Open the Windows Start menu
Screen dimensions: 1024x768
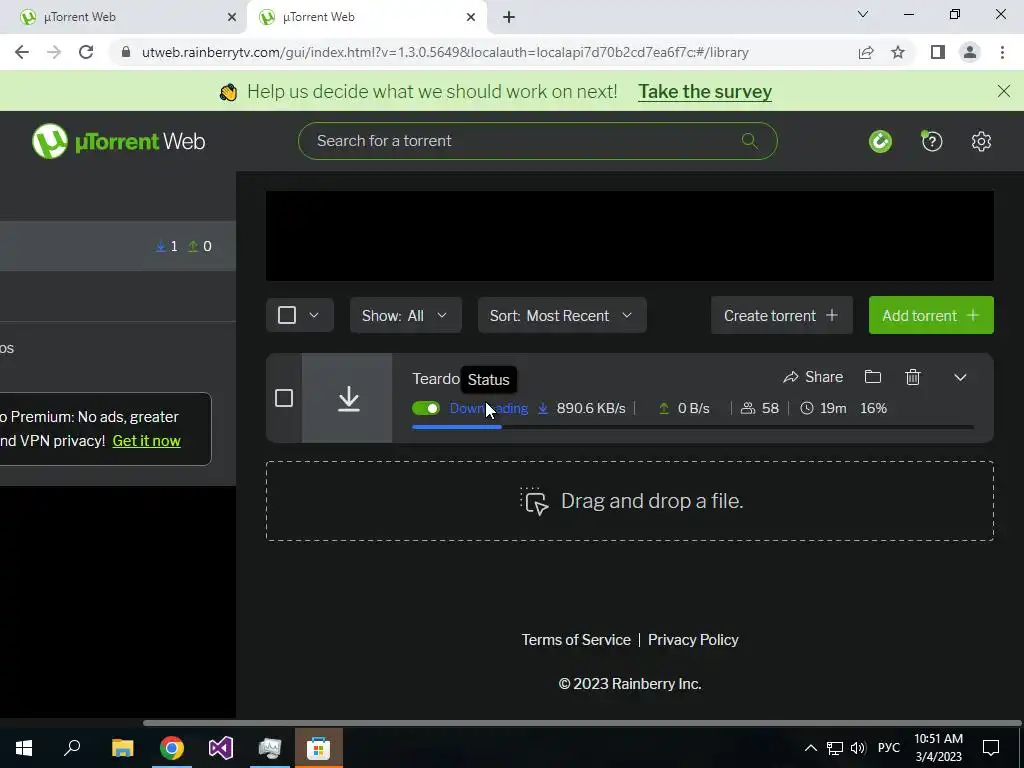point(24,748)
